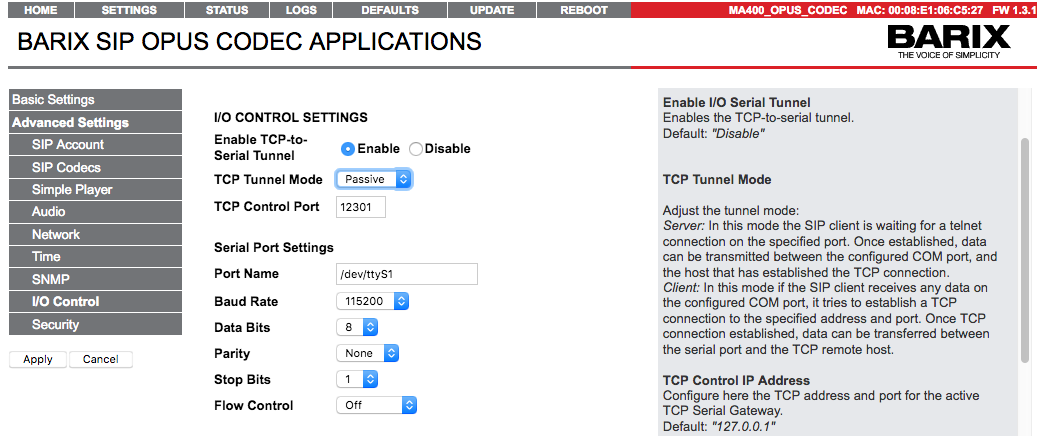Open the TCP Tunnel Mode dropdown
This screenshot has height=436, width=1047.
click(x=374, y=179)
